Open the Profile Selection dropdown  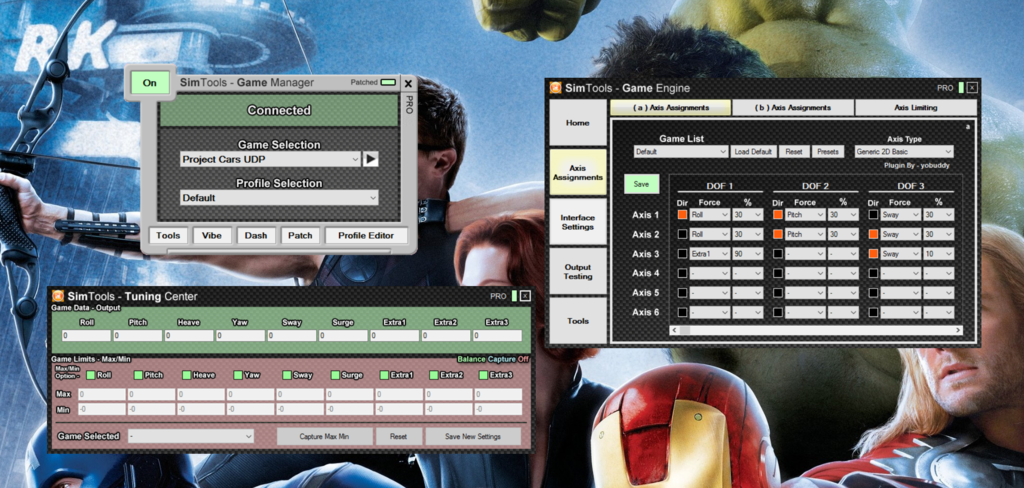click(x=280, y=197)
